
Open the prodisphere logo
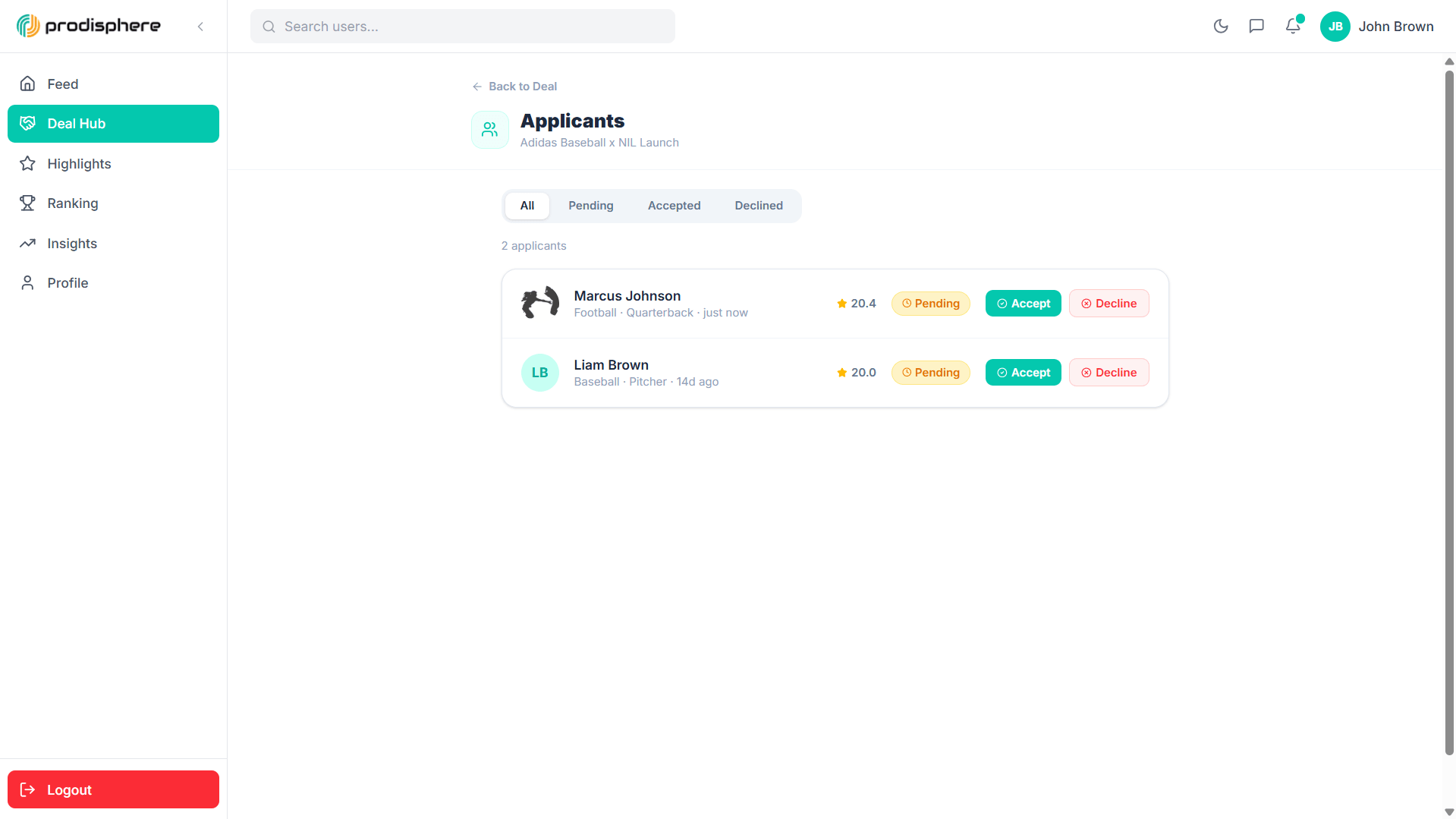click(88, 25)
